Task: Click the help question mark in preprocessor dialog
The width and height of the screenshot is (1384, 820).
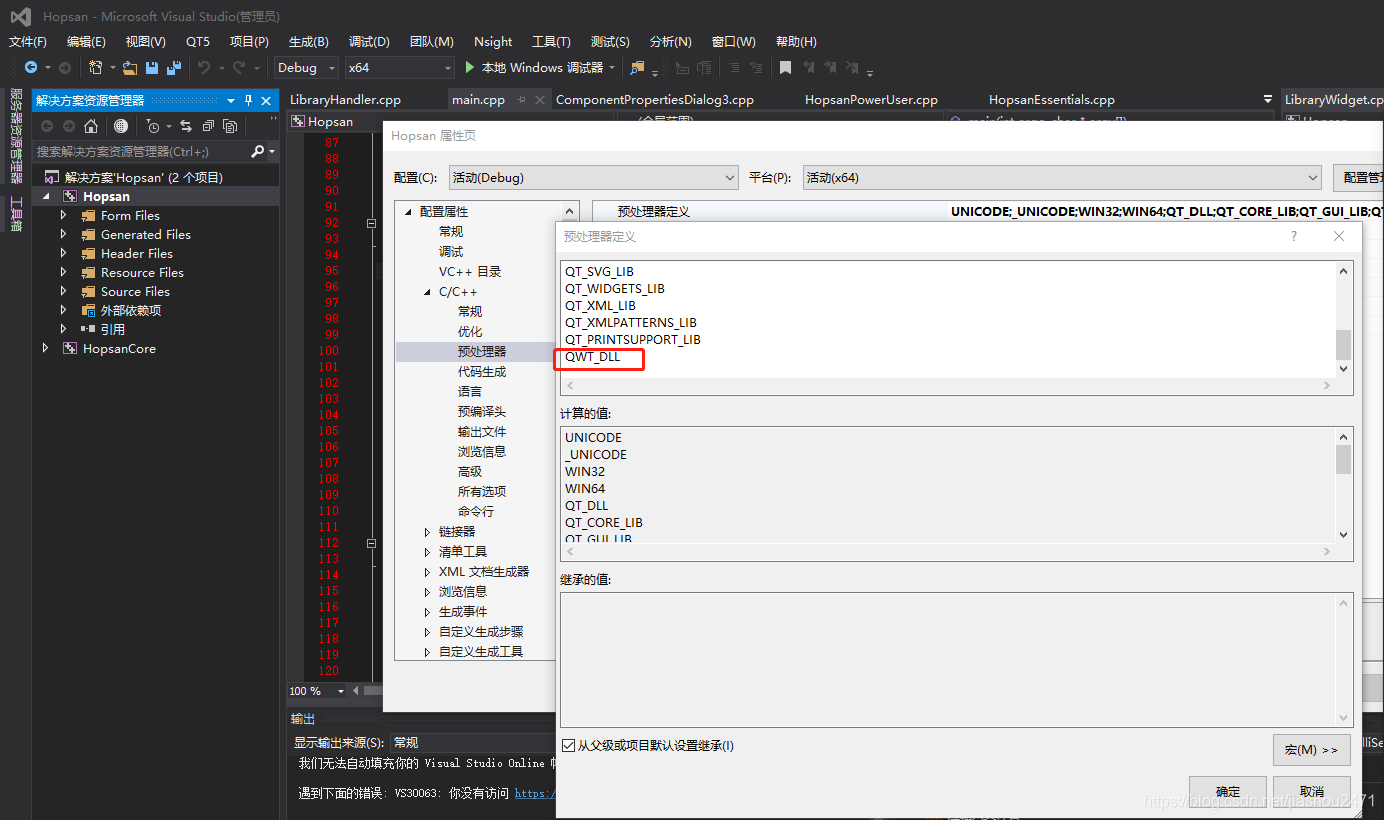Action: coord(1294,236)
